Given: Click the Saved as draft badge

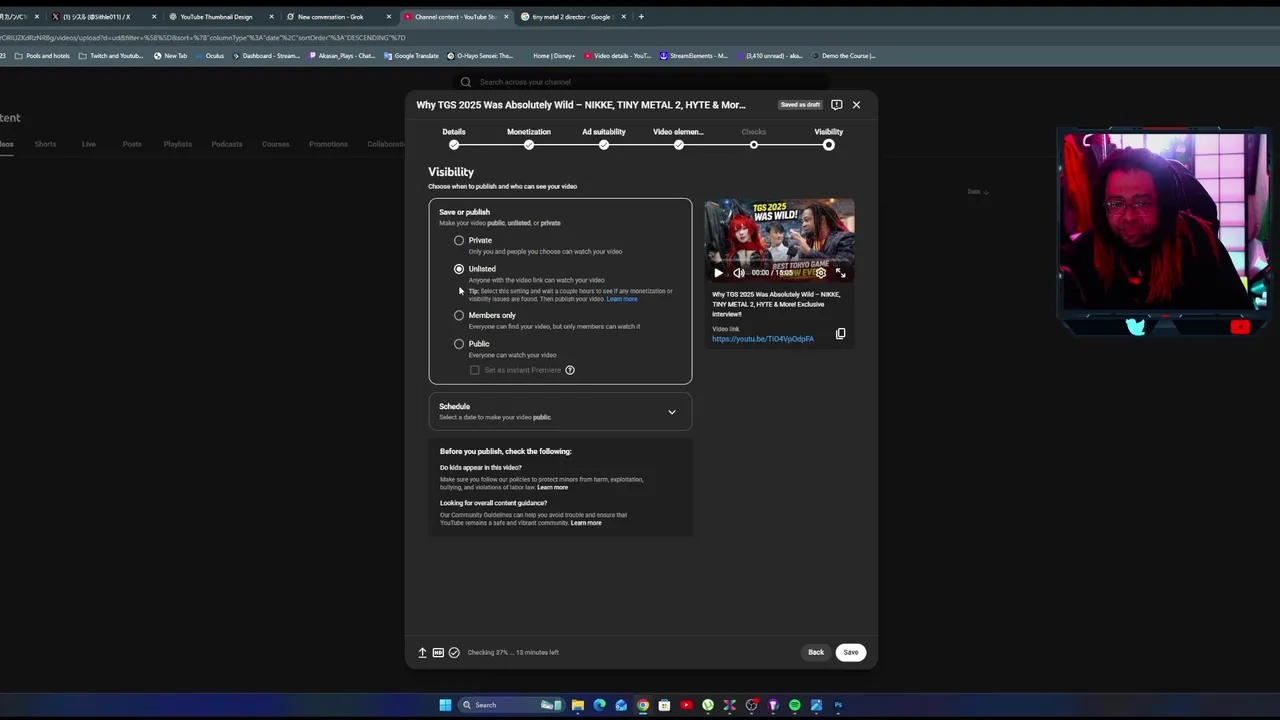Looking at the screenshot, I should (801, 105).
